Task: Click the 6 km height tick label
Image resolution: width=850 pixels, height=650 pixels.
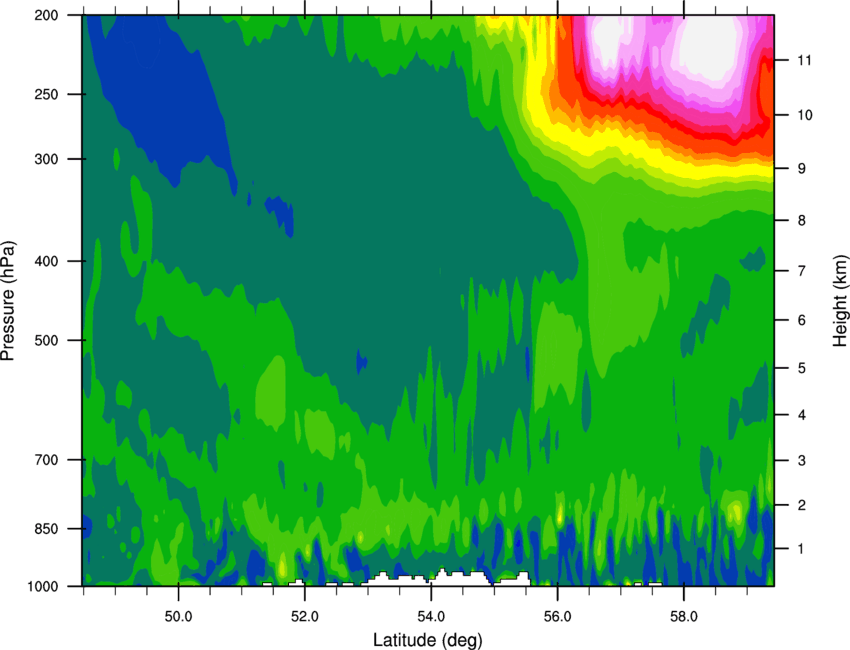Action: tap(801, 320)
